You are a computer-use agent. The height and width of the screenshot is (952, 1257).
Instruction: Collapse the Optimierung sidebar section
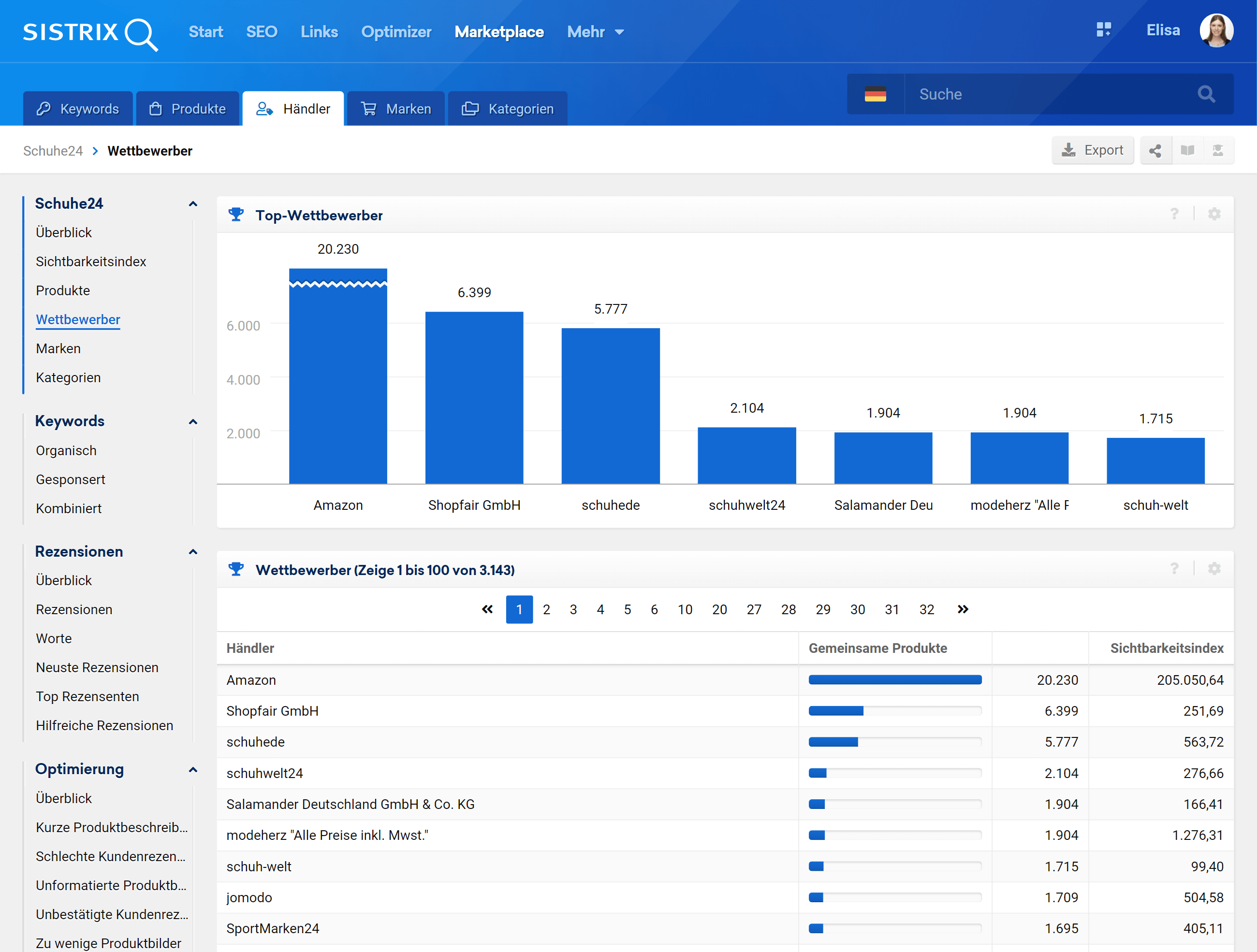click(192, 770)
